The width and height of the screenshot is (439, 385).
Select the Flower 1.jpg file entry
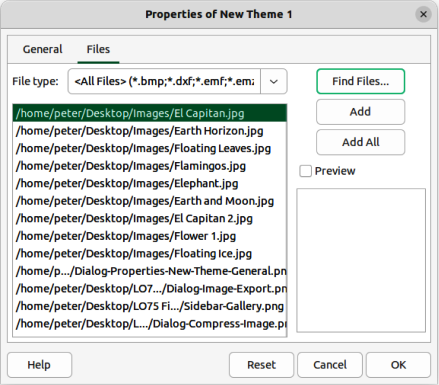(150, 236)
